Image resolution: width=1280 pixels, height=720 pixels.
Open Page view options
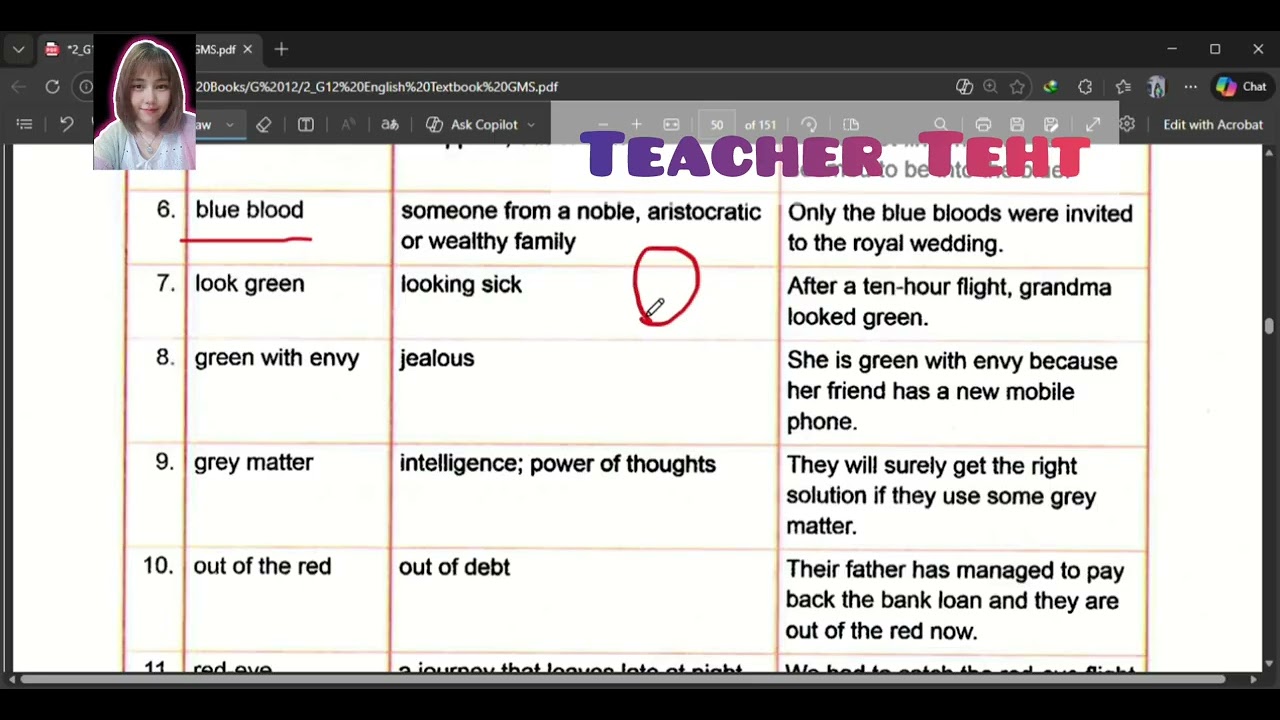pos(851,124)
